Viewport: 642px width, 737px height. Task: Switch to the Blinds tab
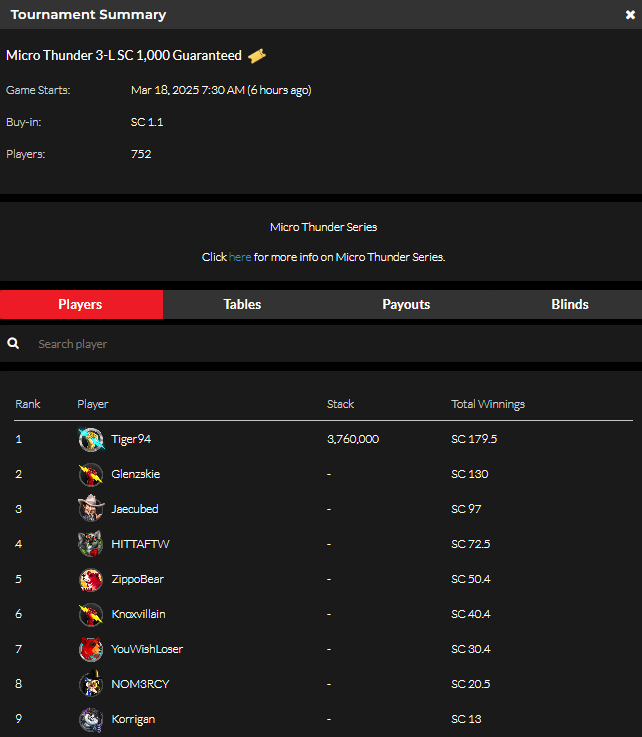click(570, 305)
